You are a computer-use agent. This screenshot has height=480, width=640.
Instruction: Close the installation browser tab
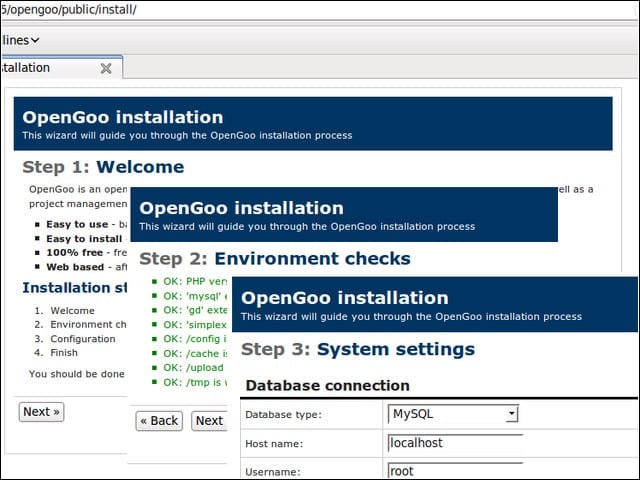pyautogui.click(x=106, y=68)
